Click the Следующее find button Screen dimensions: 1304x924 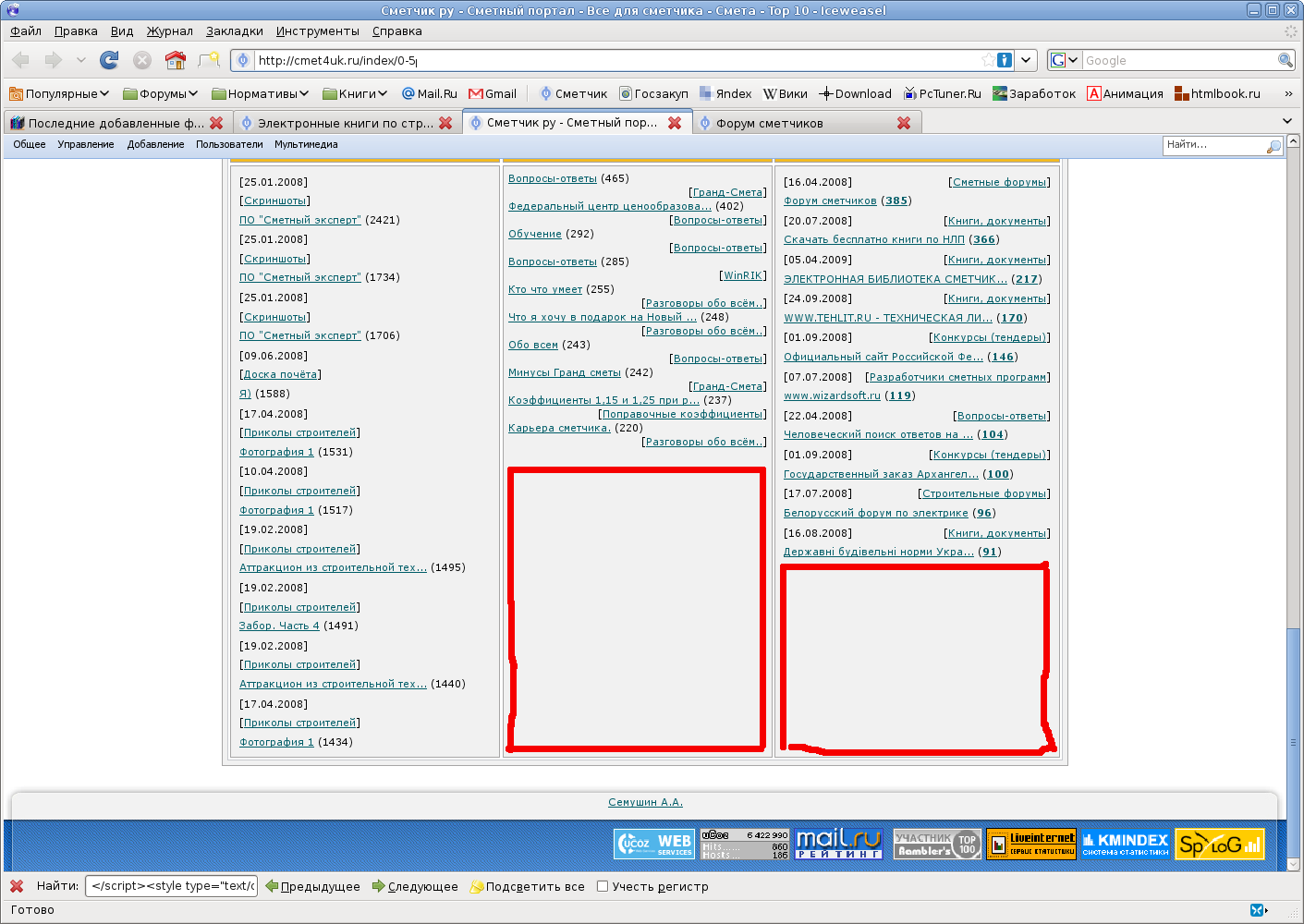[x=415, y=886]
